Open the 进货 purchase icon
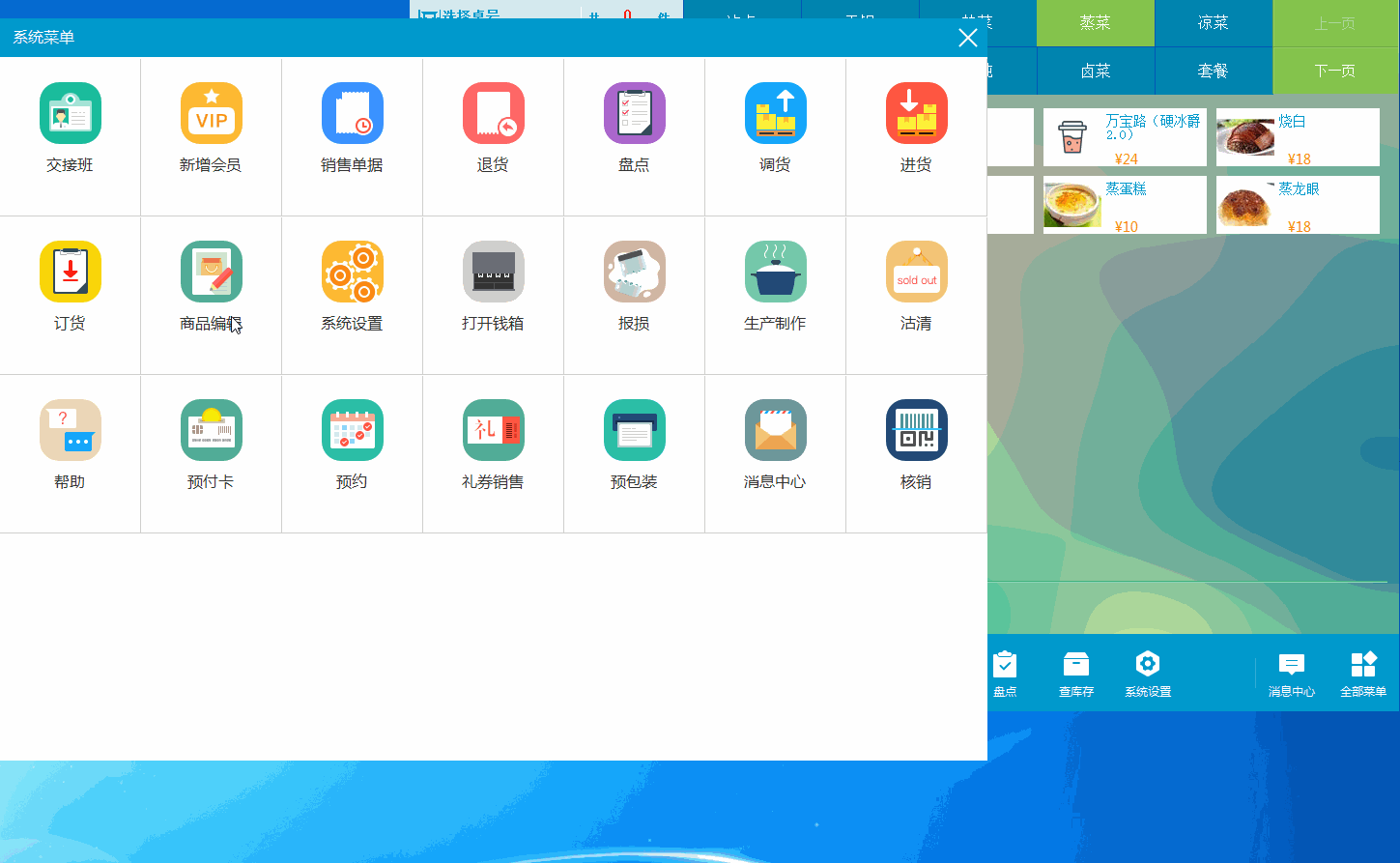Image resolution: width=1400 pixels, height=863 pixels. click(916, 114)
